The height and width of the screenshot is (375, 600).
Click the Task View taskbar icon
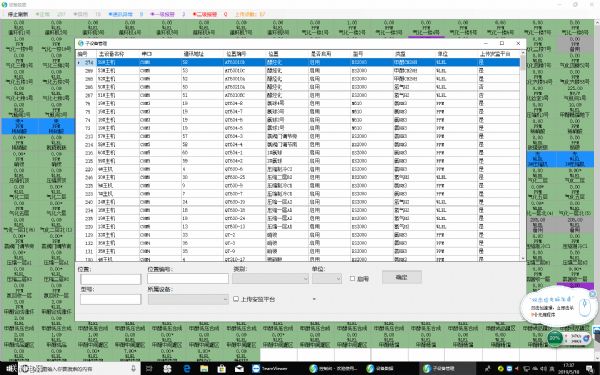[149, 368]
